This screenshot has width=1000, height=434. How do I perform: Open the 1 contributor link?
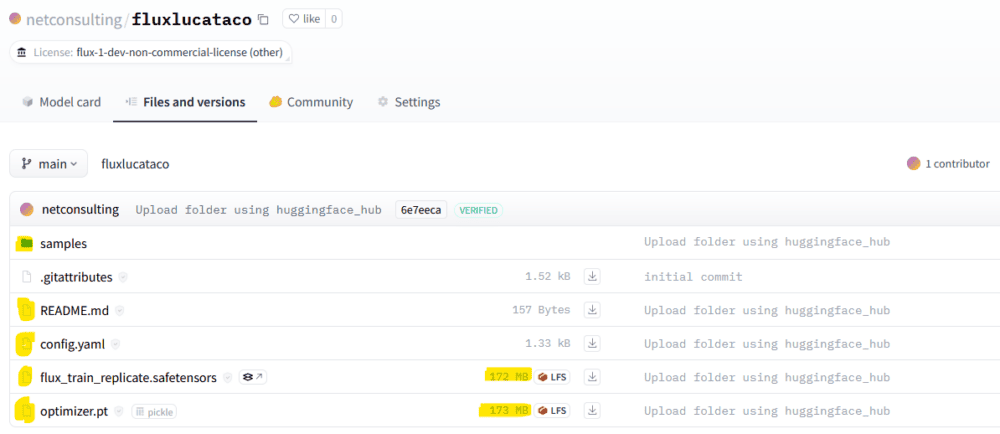click(957, 164)
